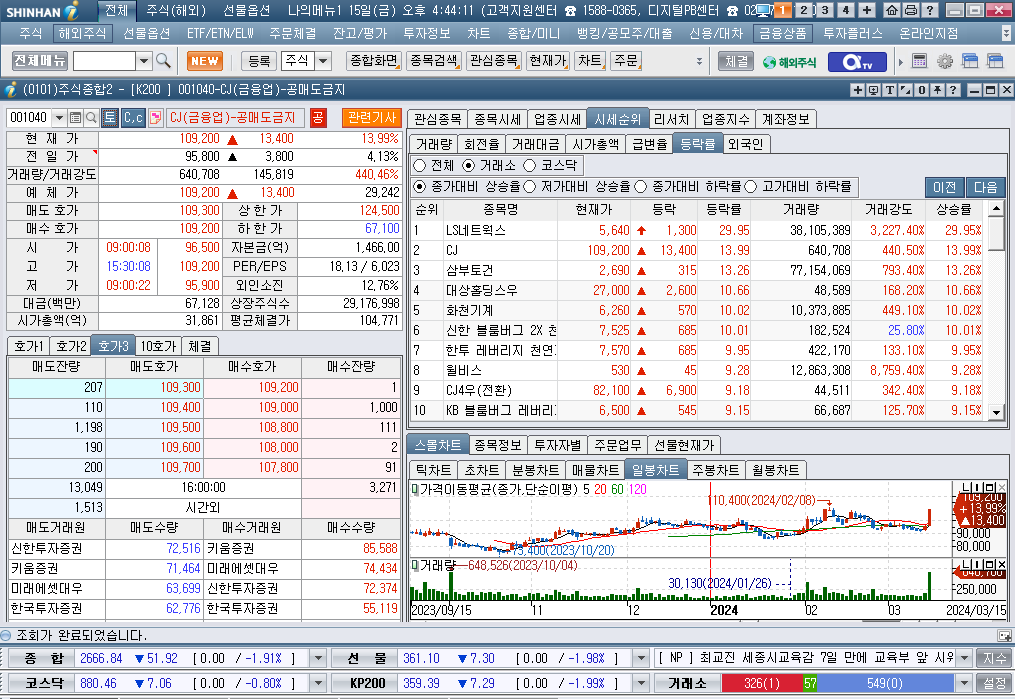Expand the top menu bar double chevron
The width and height of the screenshot is (1015, 699).
click(x=1006, y=33)
